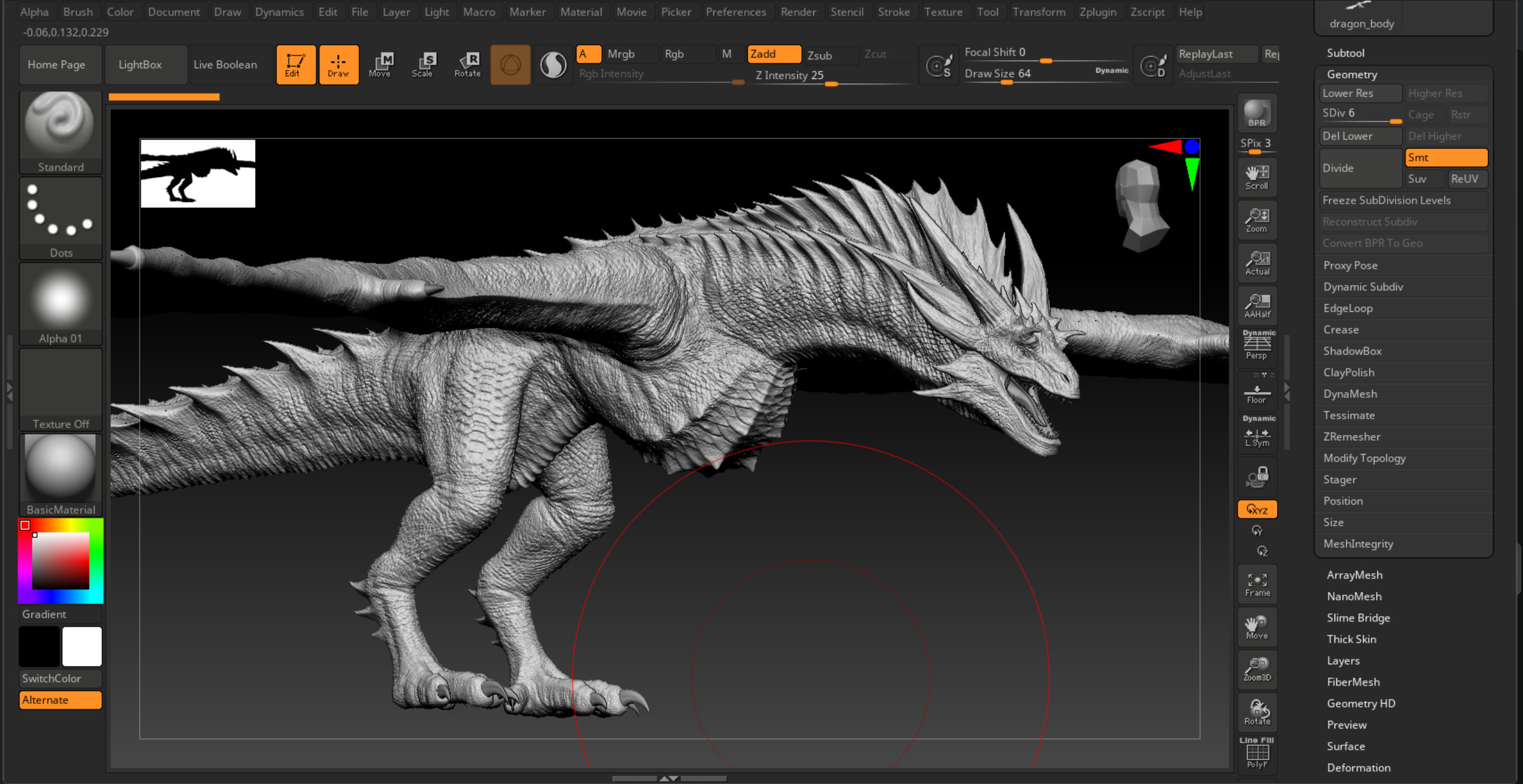Activate the Edit mode button

click(x=296, y=64)
